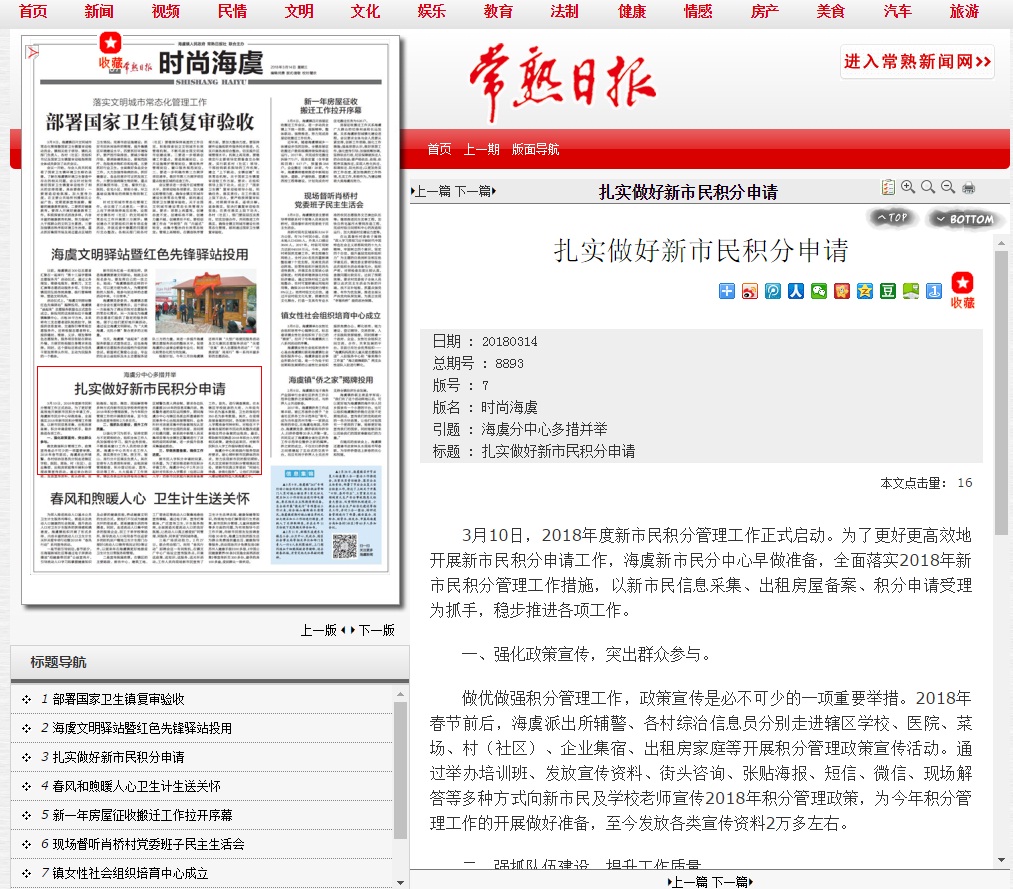Share article to Tencent Weibo
The width and height of the screenshot is (1013, 889).
point(773,291)
